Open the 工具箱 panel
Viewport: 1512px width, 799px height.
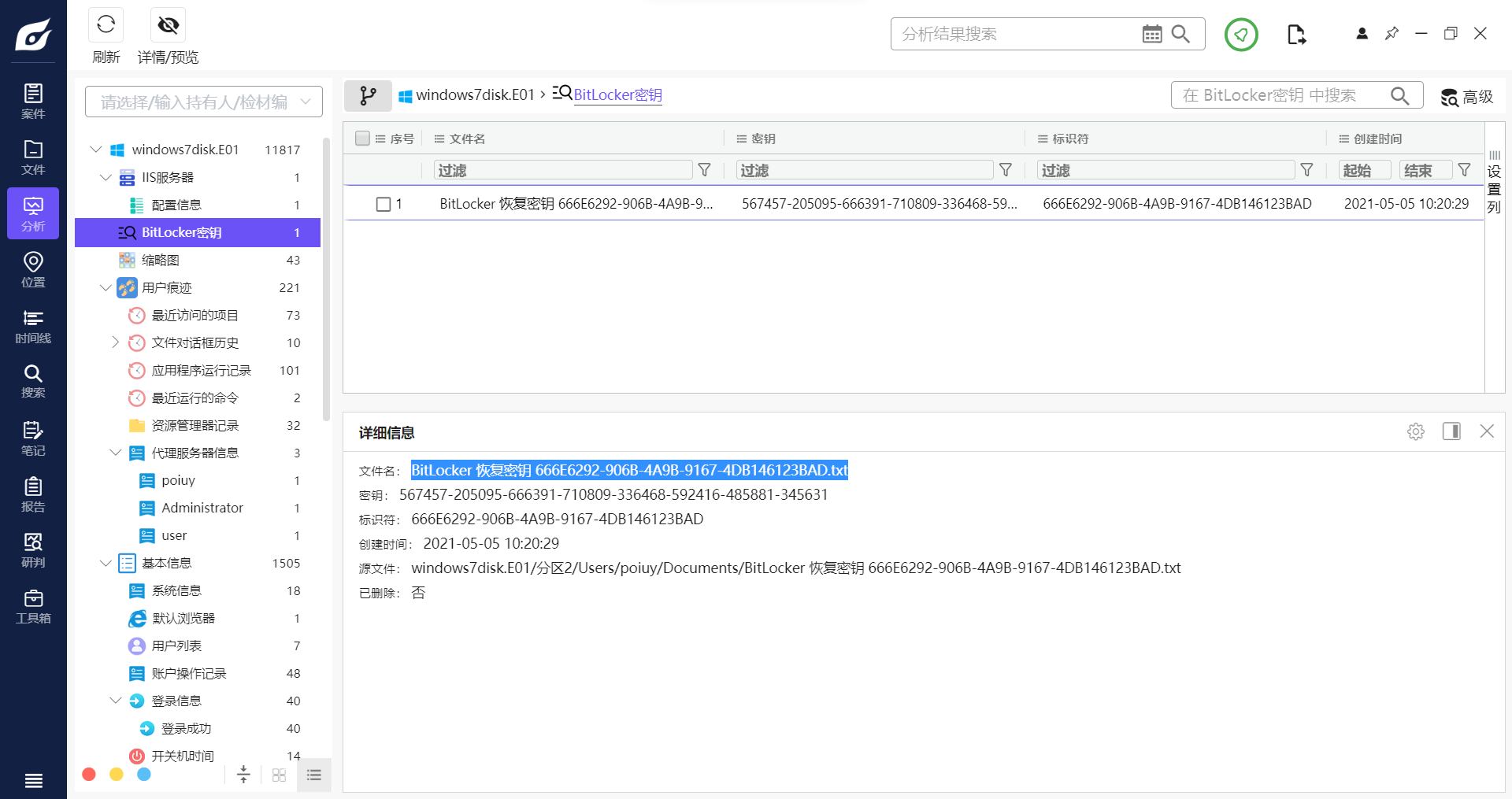point(32,605)
